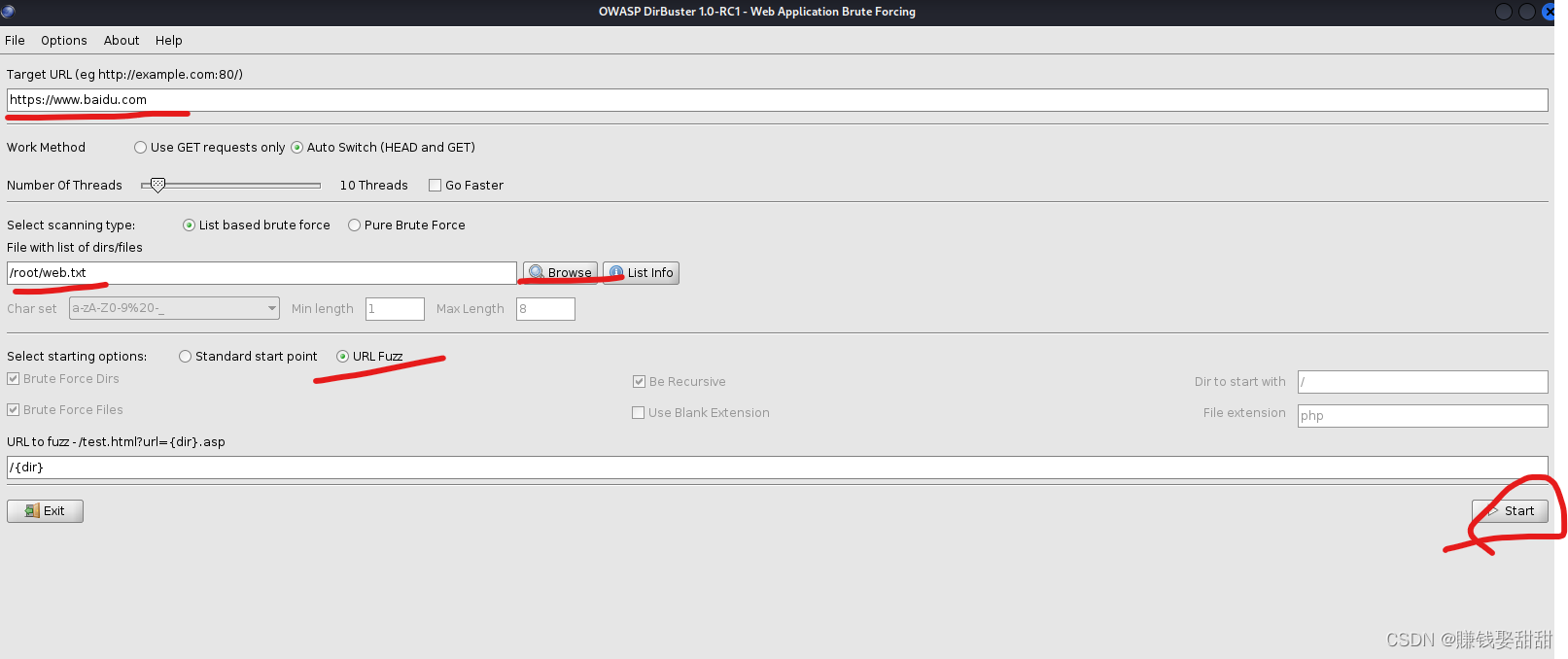Click the window menu icon in title bar
1568x659 pixels.
pos(8,12)
